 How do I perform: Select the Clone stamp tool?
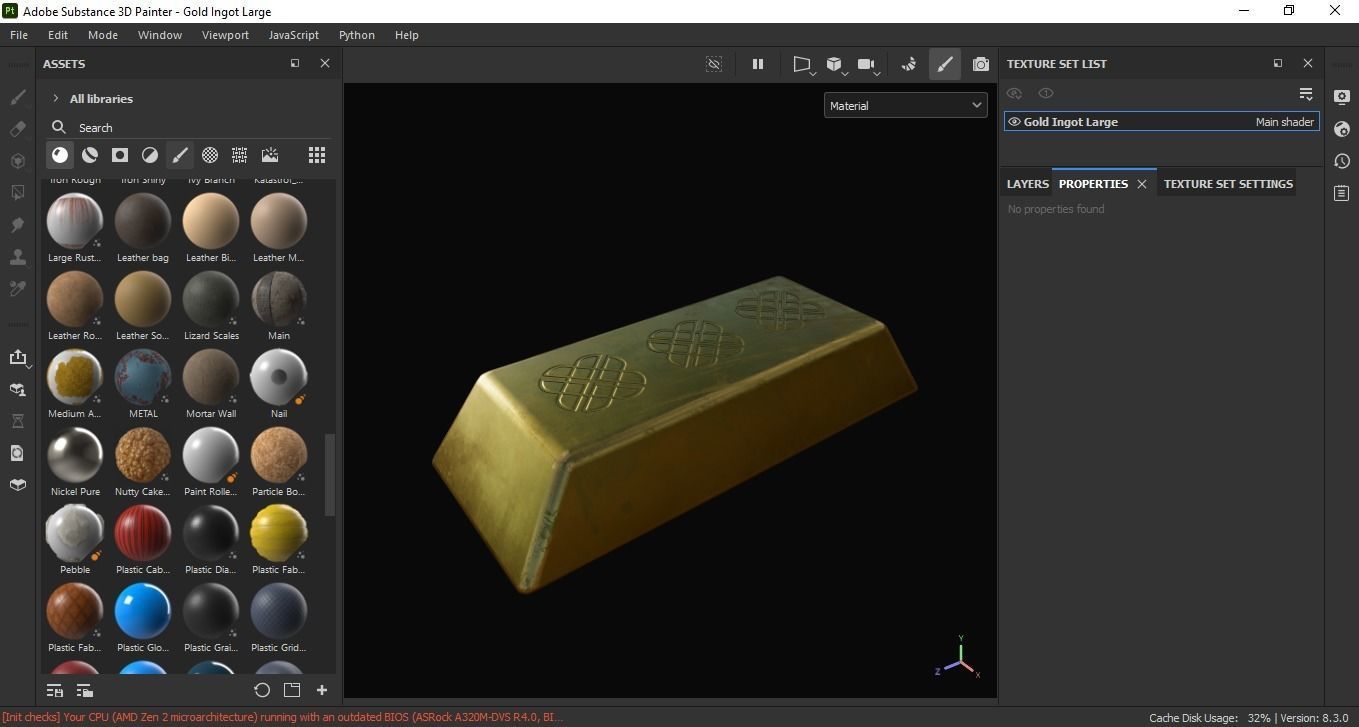[17, 257]
